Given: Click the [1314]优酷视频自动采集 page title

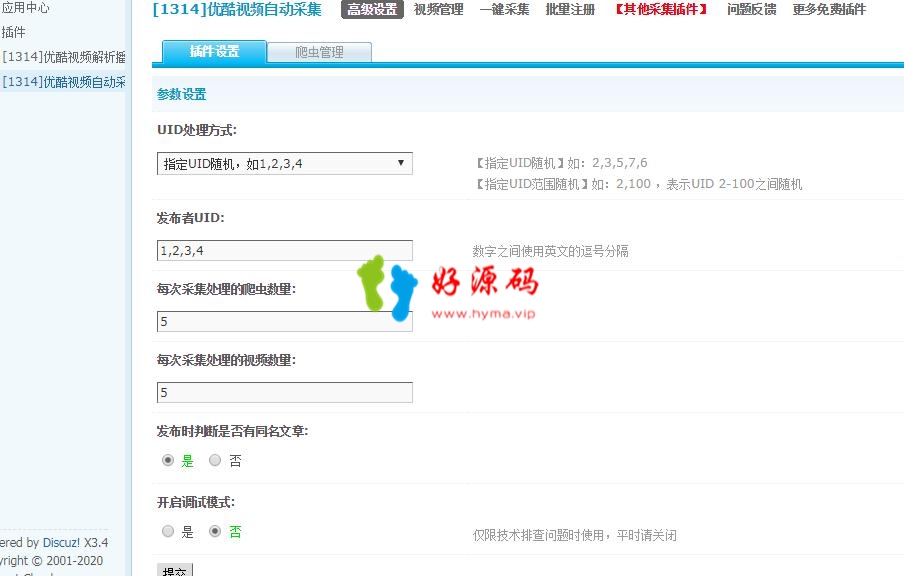Looking at the screenshot, I should [x=237, y=10].
